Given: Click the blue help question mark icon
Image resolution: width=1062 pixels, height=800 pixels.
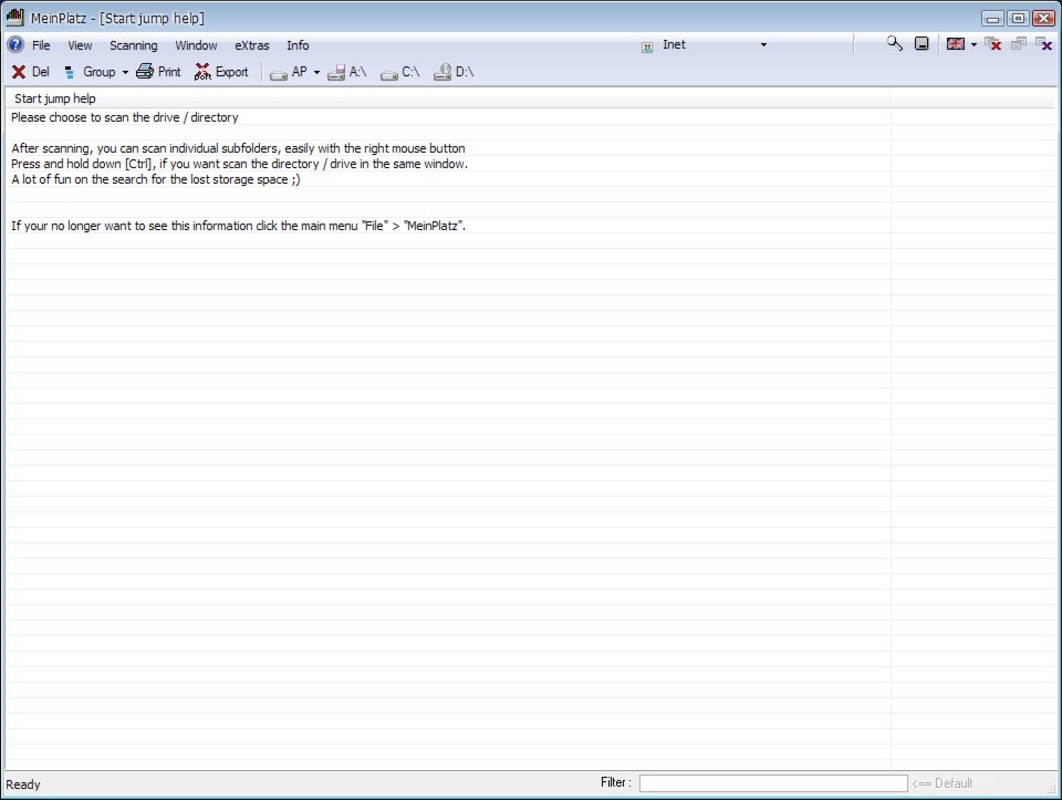Looking at the screenshot, I should tap(15, 45).
